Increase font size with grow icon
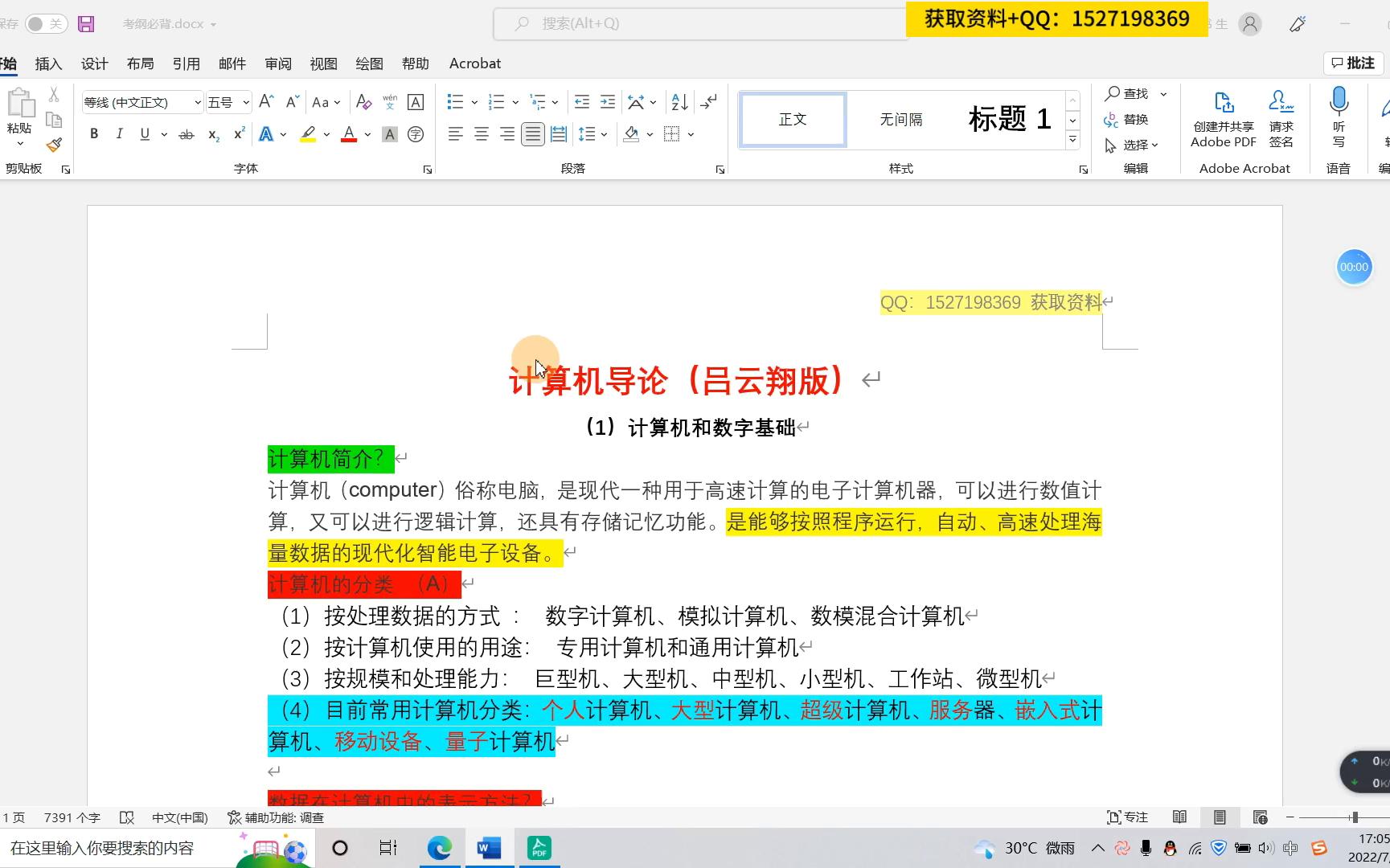The width and height of the screenshot is (1390, 868). click(x=267, y=102)
